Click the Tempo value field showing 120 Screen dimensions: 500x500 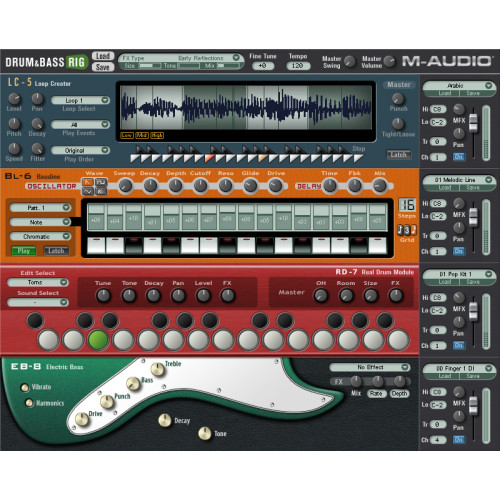[x=298, y=66]
